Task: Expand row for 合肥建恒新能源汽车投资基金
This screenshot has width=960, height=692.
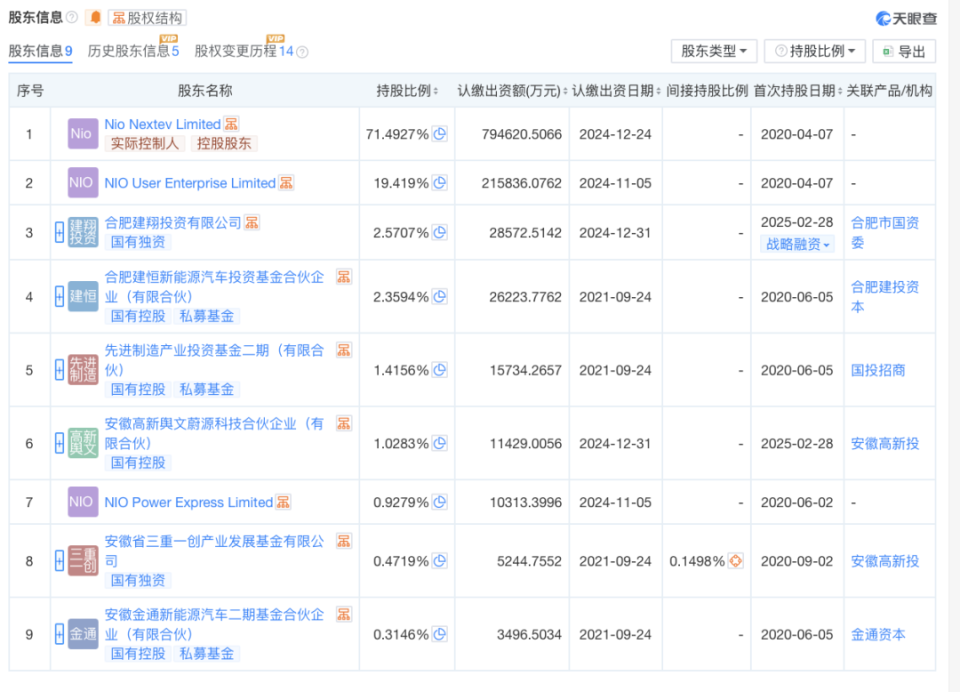Action: [59, 297]
